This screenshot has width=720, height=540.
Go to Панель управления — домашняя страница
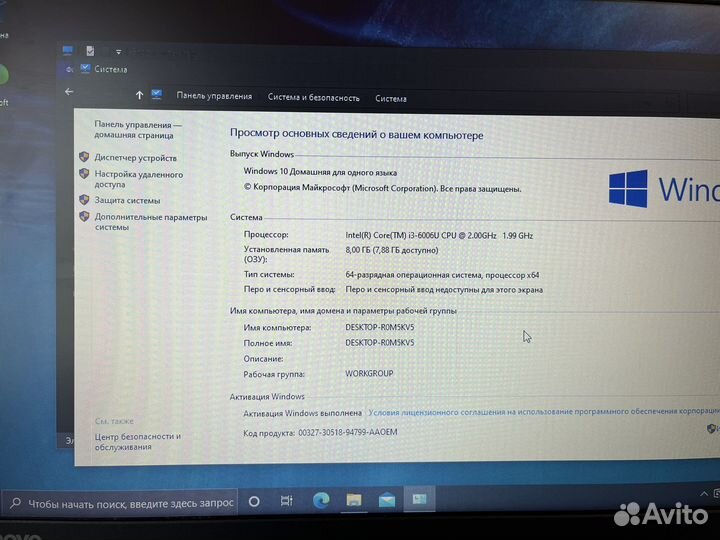coord(138,129)
